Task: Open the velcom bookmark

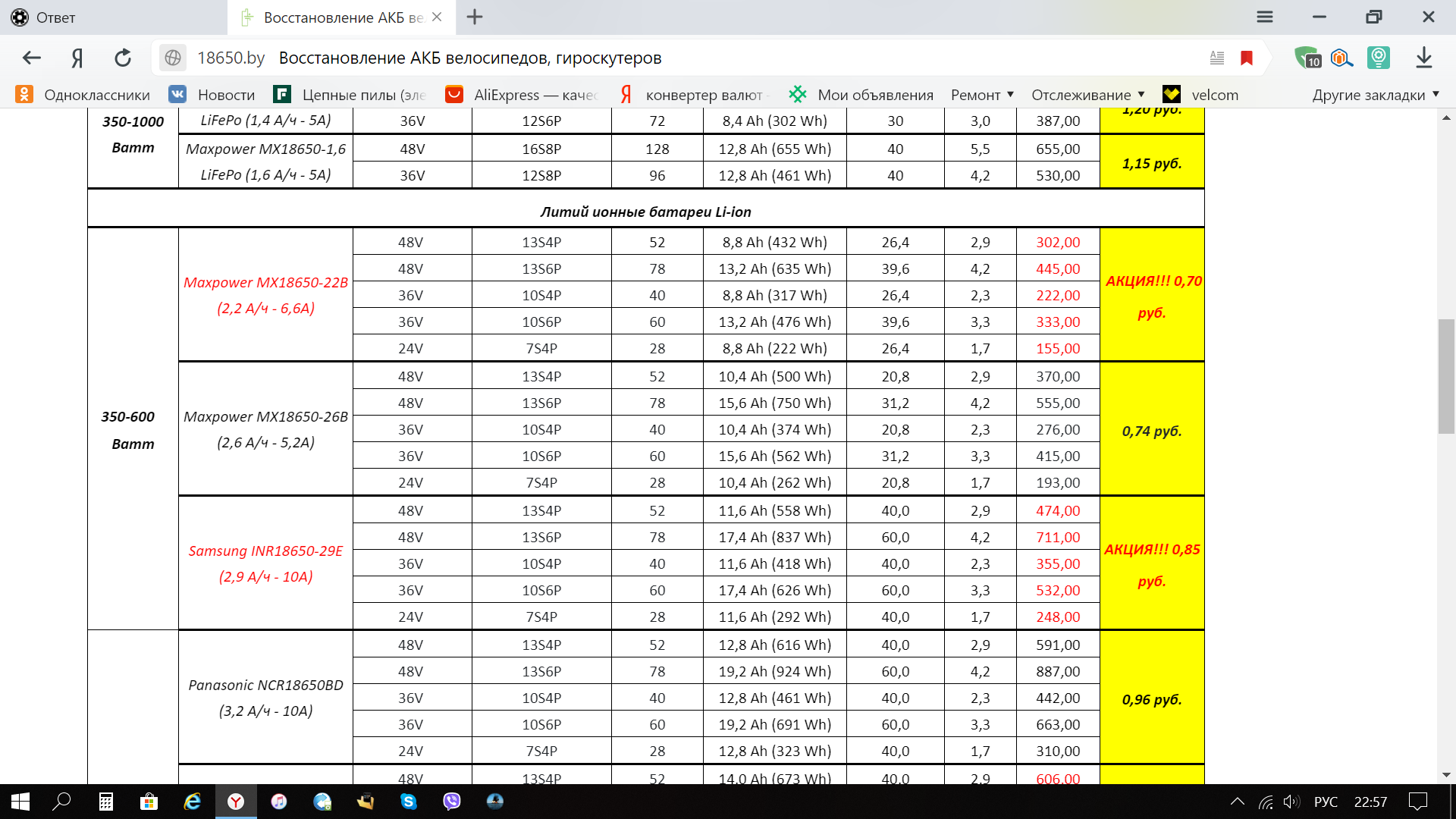Action: [x=1200, y=95]
